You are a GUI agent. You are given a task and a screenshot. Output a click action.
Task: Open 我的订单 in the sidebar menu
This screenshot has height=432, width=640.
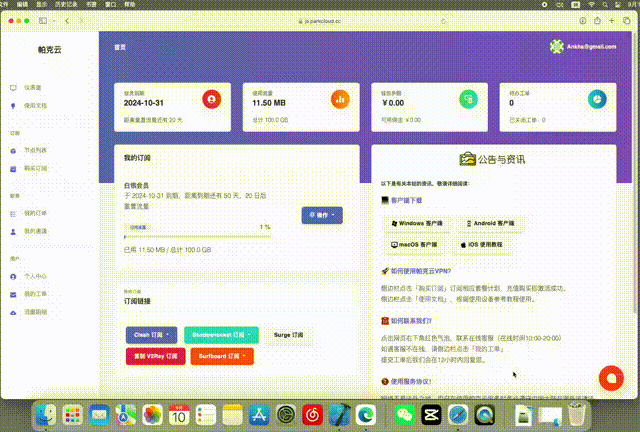coord(36,213)
